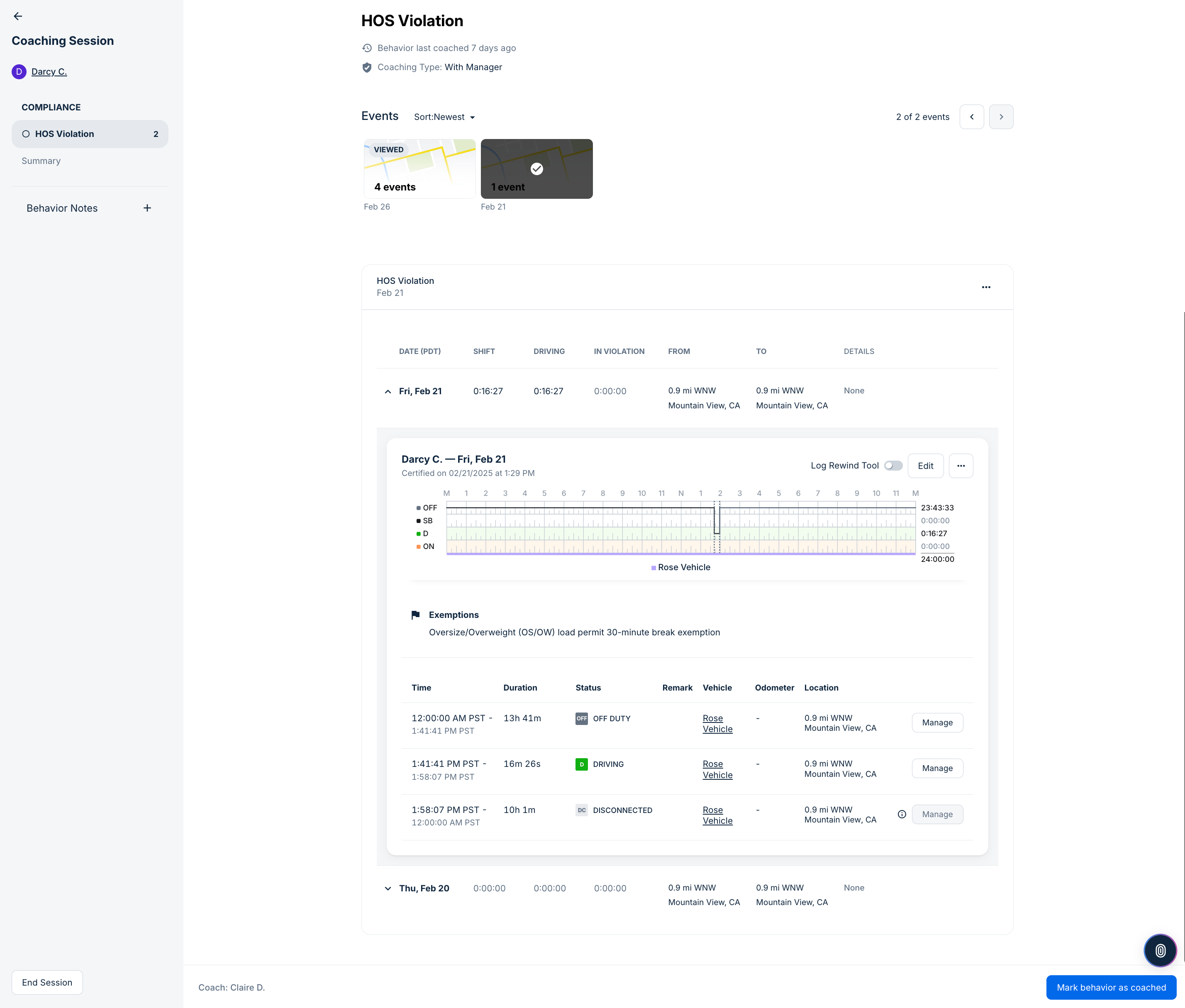This screenshot has width=1185, height=1008.
Task: Open the Sort Newest dropdown
Action: (x=444, y=117)
